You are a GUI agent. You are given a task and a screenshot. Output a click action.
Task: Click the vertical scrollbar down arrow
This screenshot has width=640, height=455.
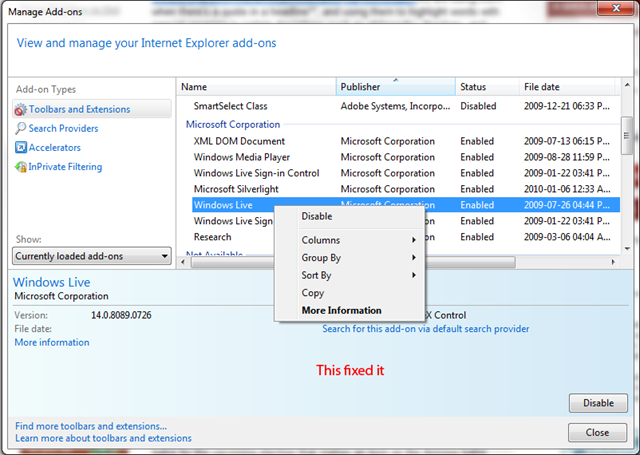point(627,248)
